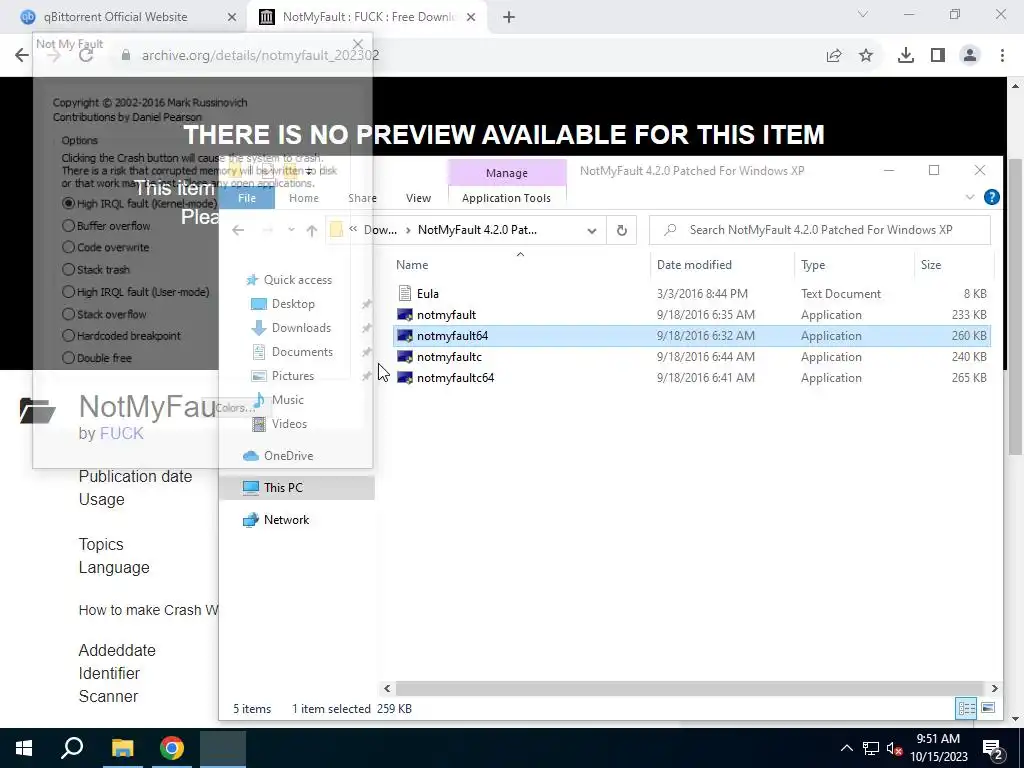Expand the address bar history dropdown
Image resolution: width=1024 pixels, height=768 pixels.
592,231
